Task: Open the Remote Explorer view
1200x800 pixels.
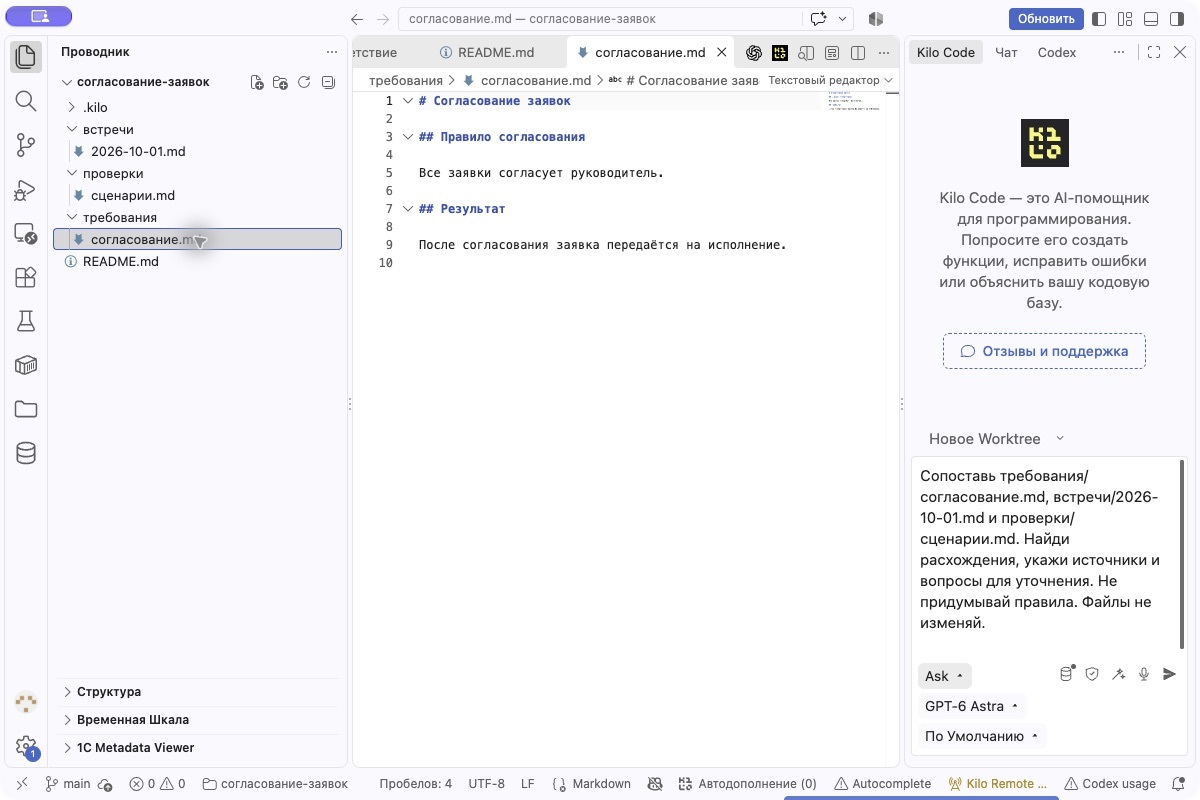Action: 26,234
